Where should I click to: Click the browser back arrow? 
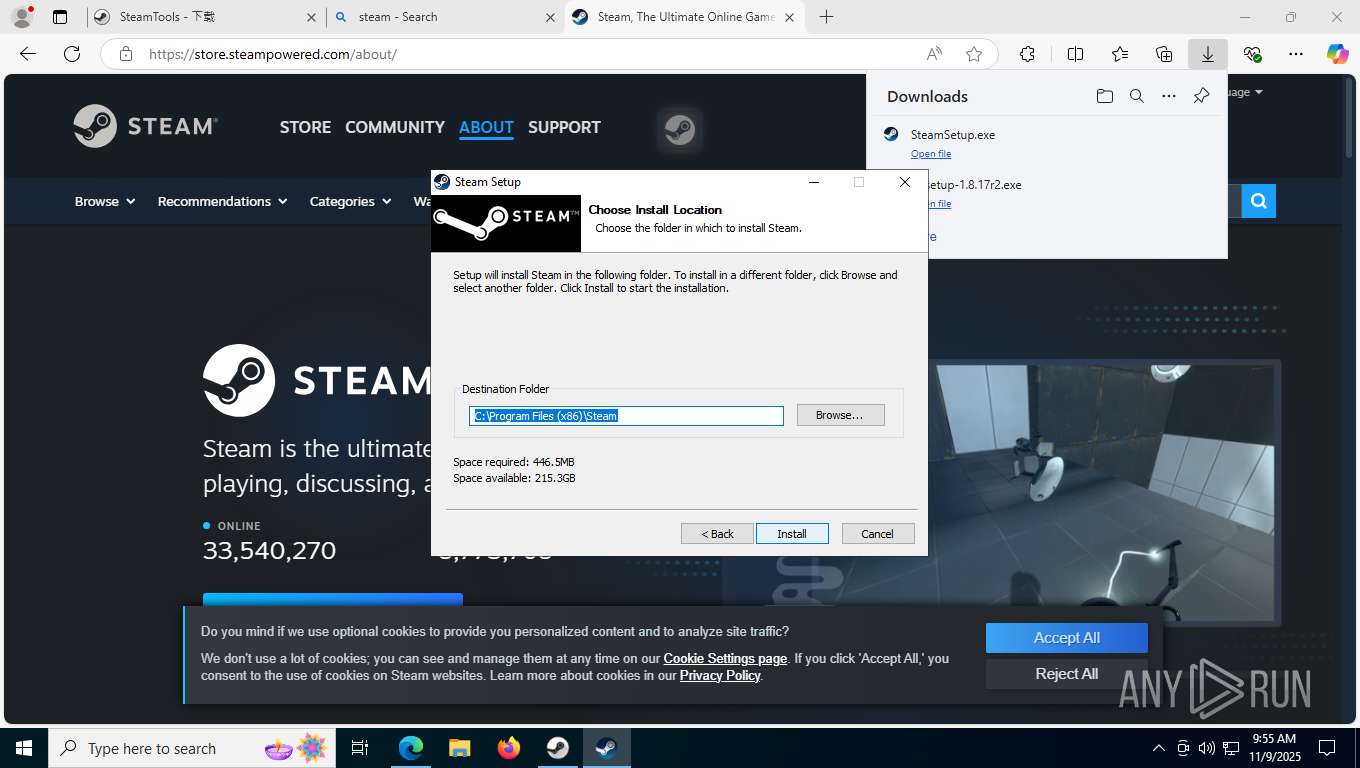click(28, 54)
